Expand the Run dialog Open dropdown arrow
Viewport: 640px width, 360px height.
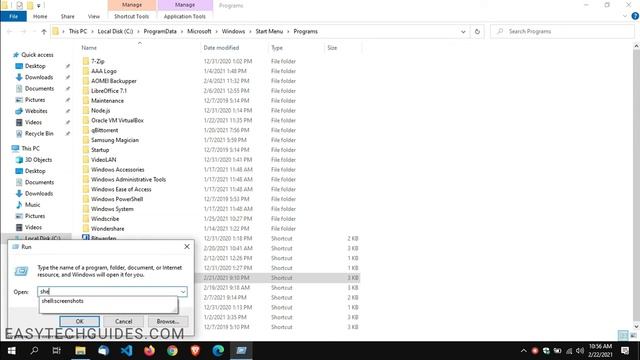click(x=183, y=291)
